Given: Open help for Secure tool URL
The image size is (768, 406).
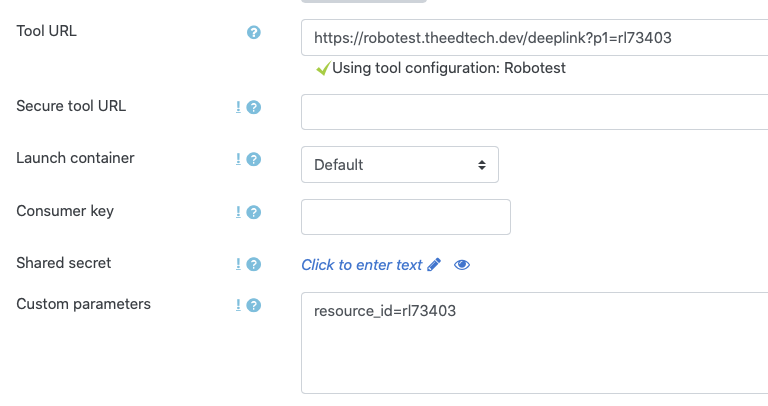Looking at the screenshot, I should 253,107.
